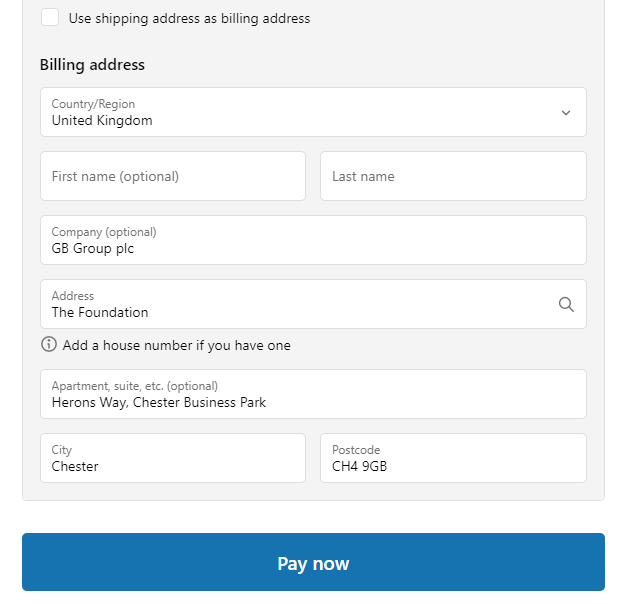Click the 'Company (optional)' label text
This screenshot has height=604, width=632.
[104, 232]
